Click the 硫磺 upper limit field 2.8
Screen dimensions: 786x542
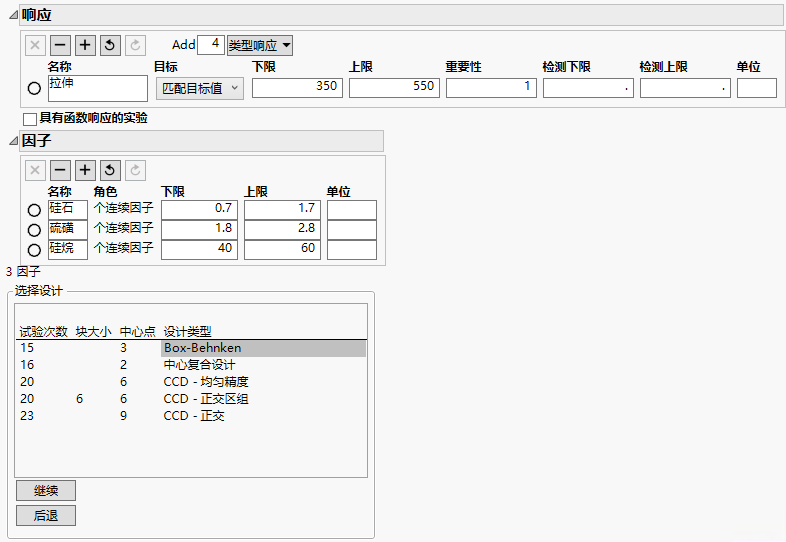(x=282, y=230)
